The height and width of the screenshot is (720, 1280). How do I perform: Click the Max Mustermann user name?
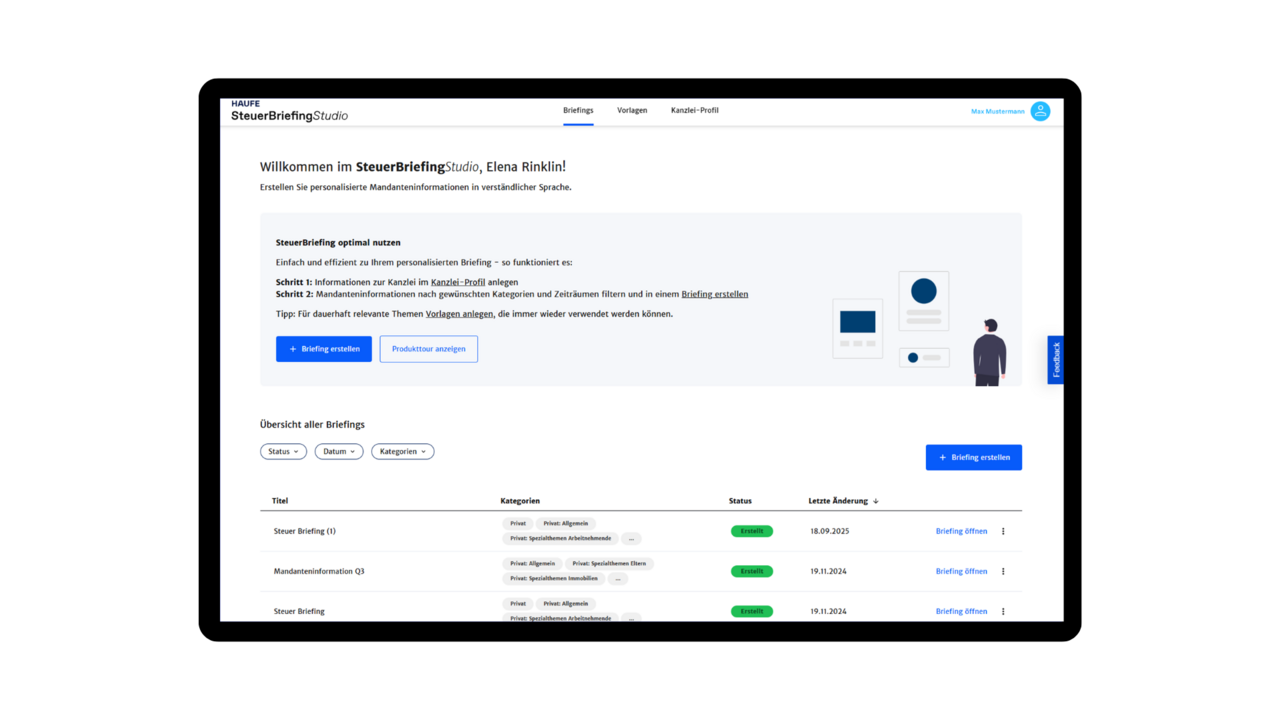(x=997, y=111)
